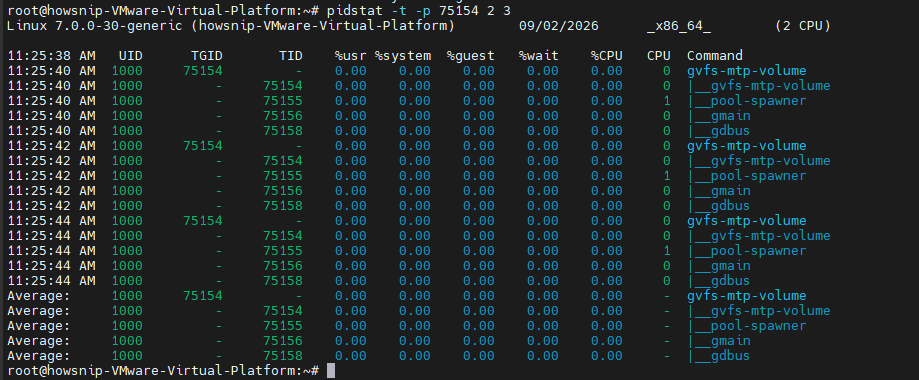Click the "Command" column header
Image resolution: width=919 pixels, height=380 pixels.
(714, 56)
